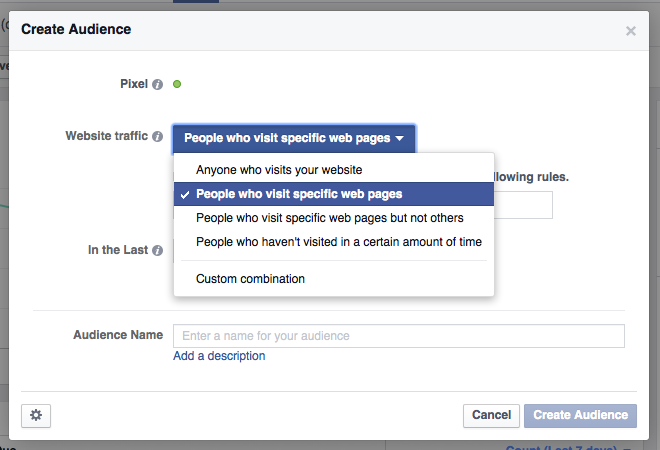The image size is (660, 450).
Task: Select "People who haven't visited in a certain amount of time"
Action: tap(339, 241)
